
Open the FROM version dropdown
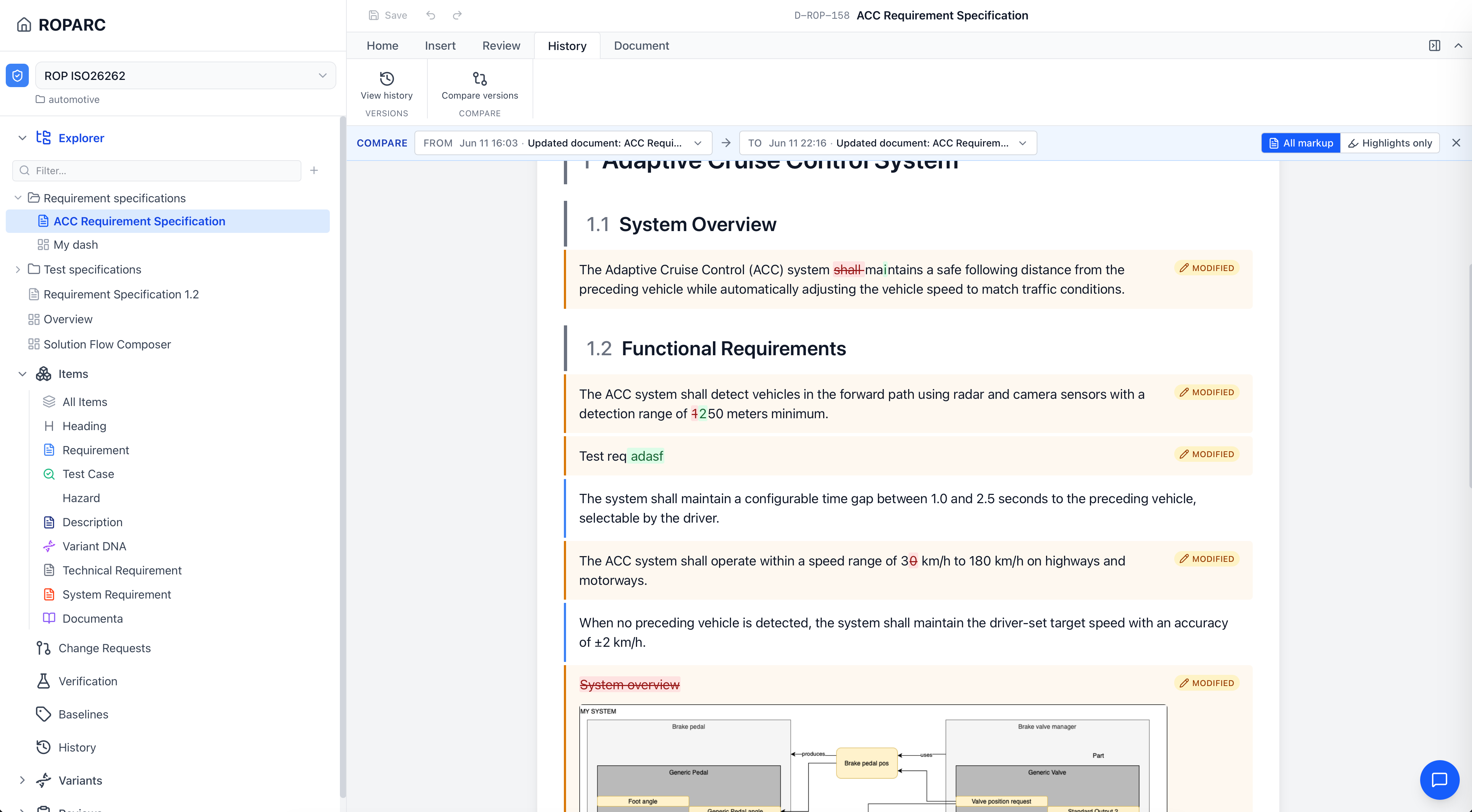564,143
